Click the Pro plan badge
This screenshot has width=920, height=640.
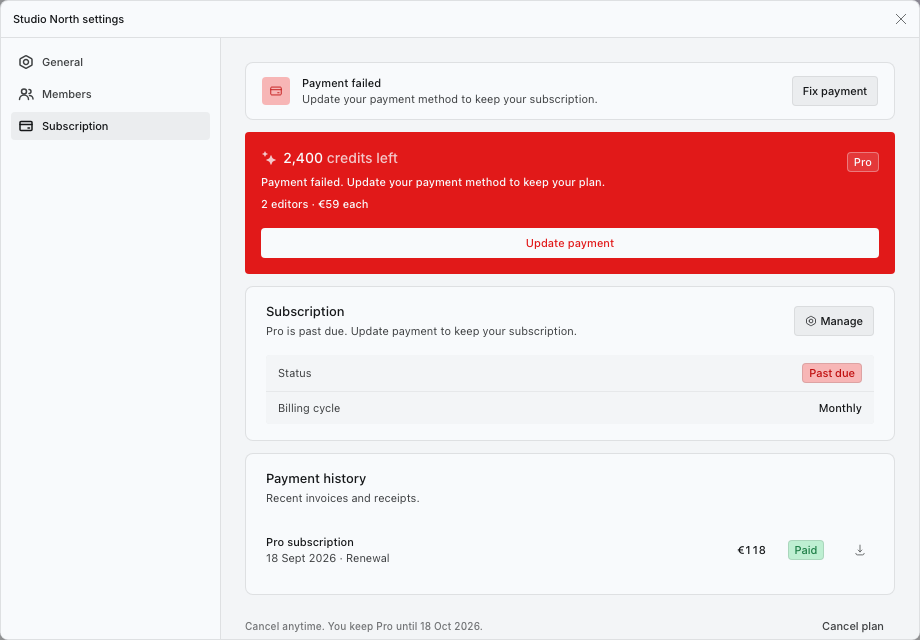point(862,162)
